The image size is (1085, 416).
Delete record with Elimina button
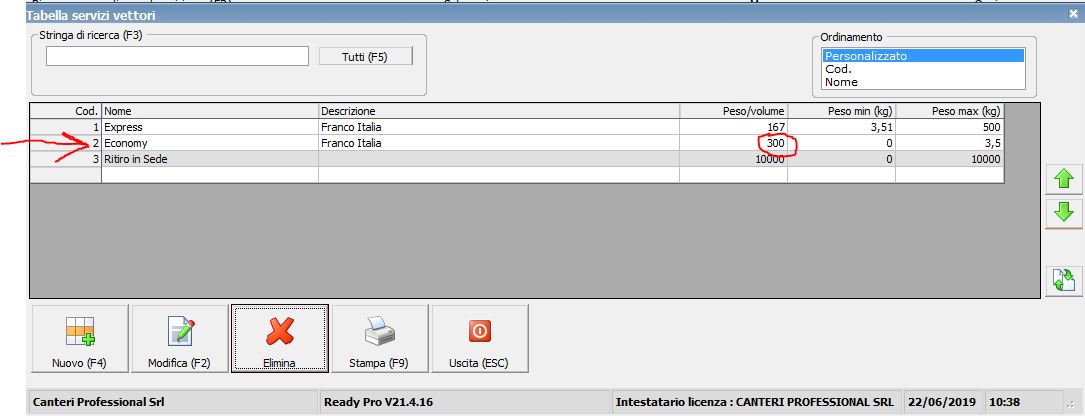coord(280,338)
